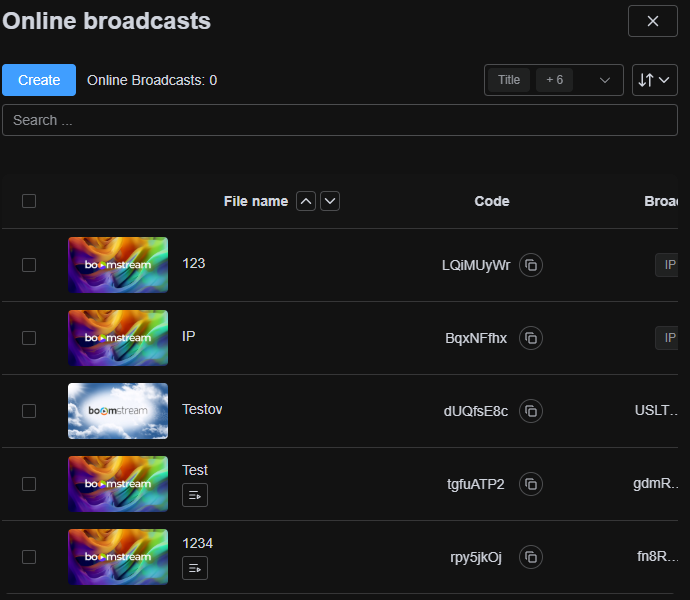Click the file name 1234

point(198,543)
